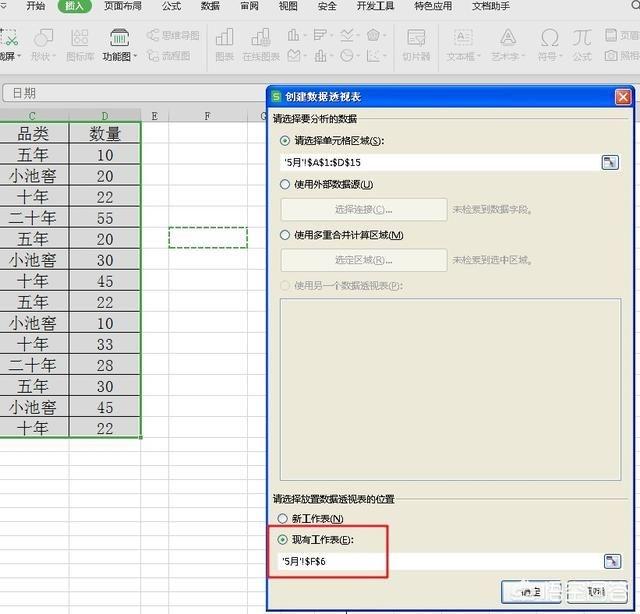The image size is (640, 614).
Task: Expand the 文本框 dropdown arrow
Action: click(478, 56)
